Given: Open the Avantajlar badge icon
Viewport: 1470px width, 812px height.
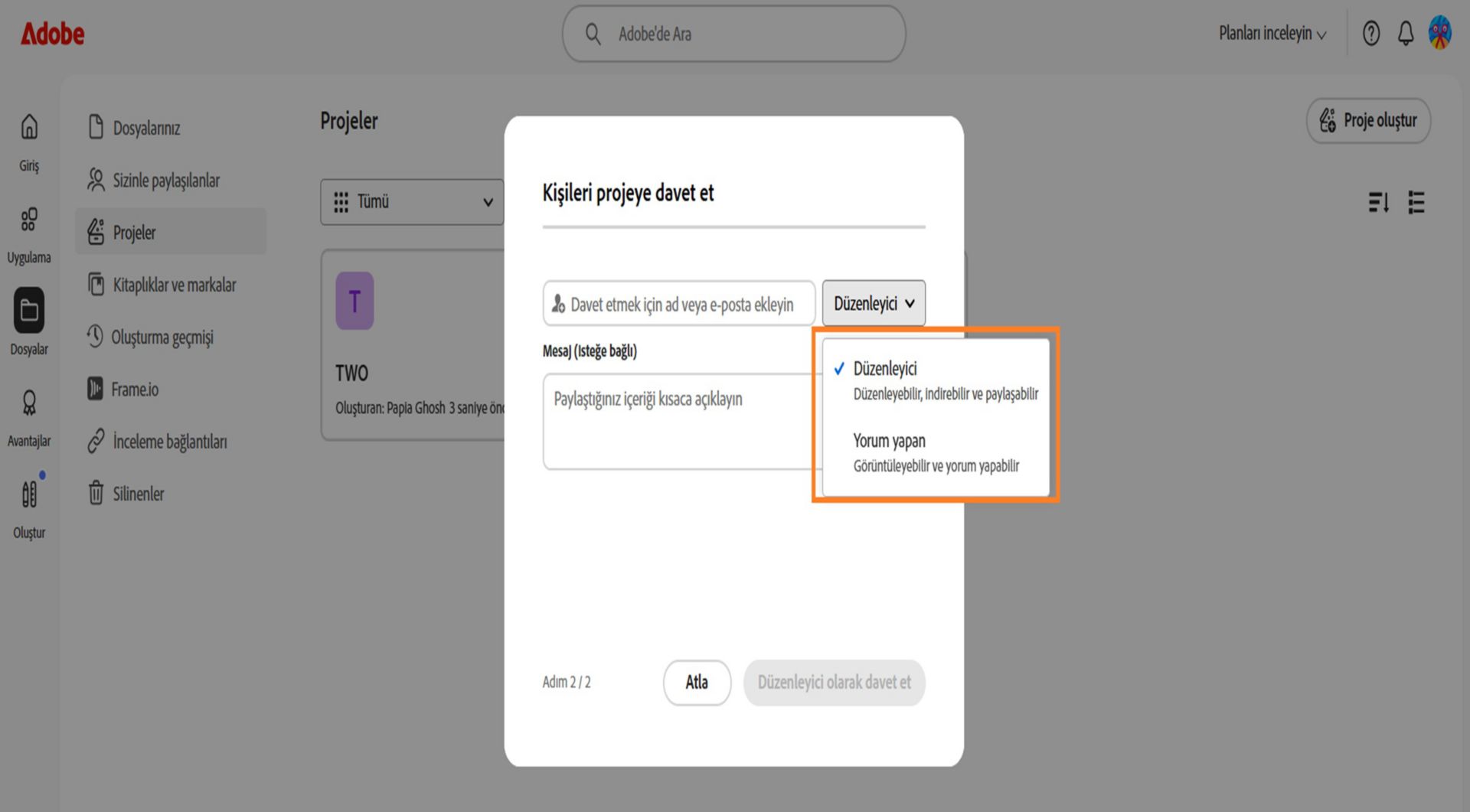Looking at the screenshot, I should [29, 403].
